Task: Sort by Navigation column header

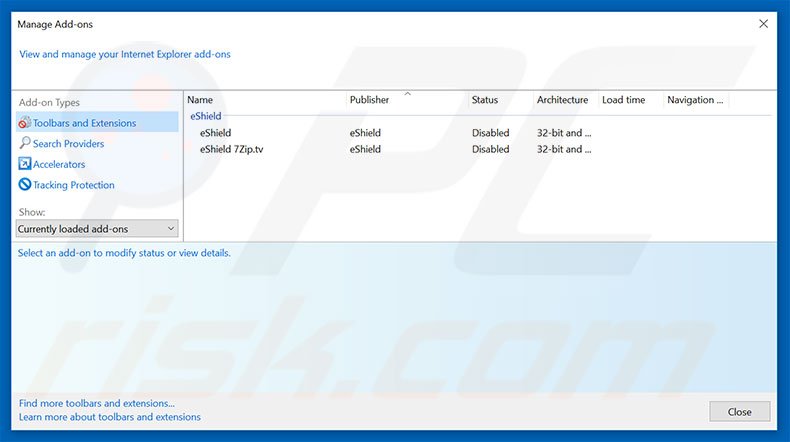Action: point(696,100)
